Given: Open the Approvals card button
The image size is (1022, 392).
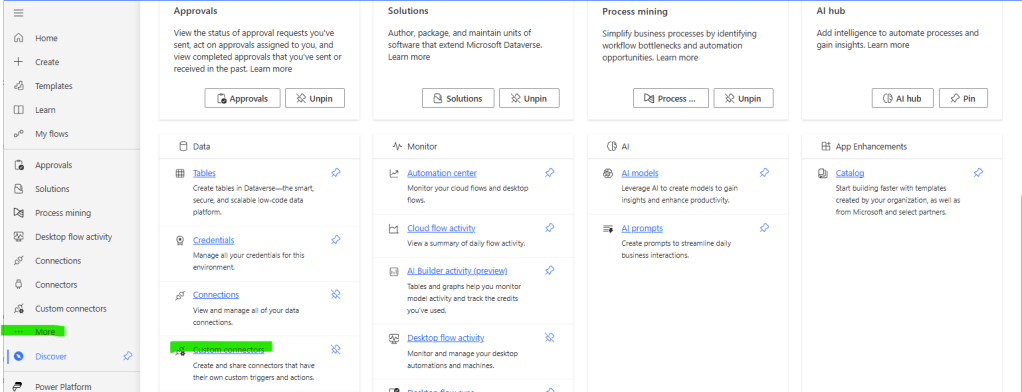Looking at the screenshot, I should 242,98.
